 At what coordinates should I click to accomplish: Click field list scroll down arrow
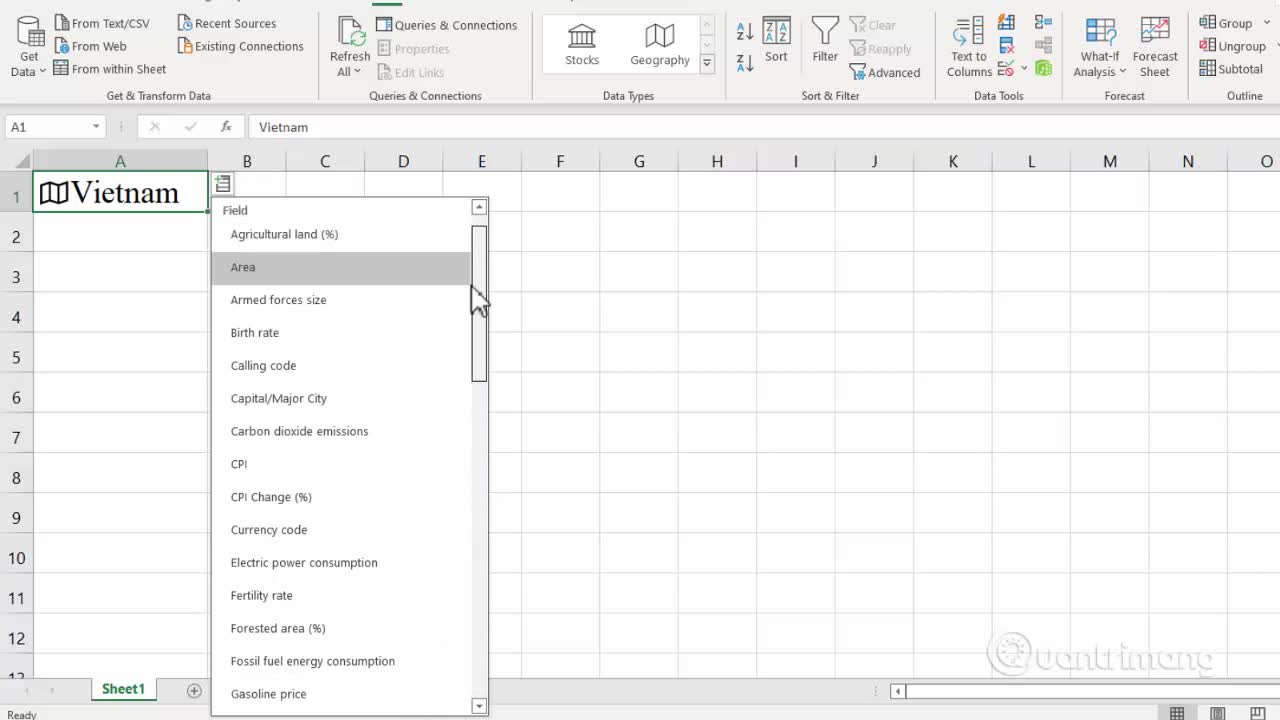pos(479,706)
